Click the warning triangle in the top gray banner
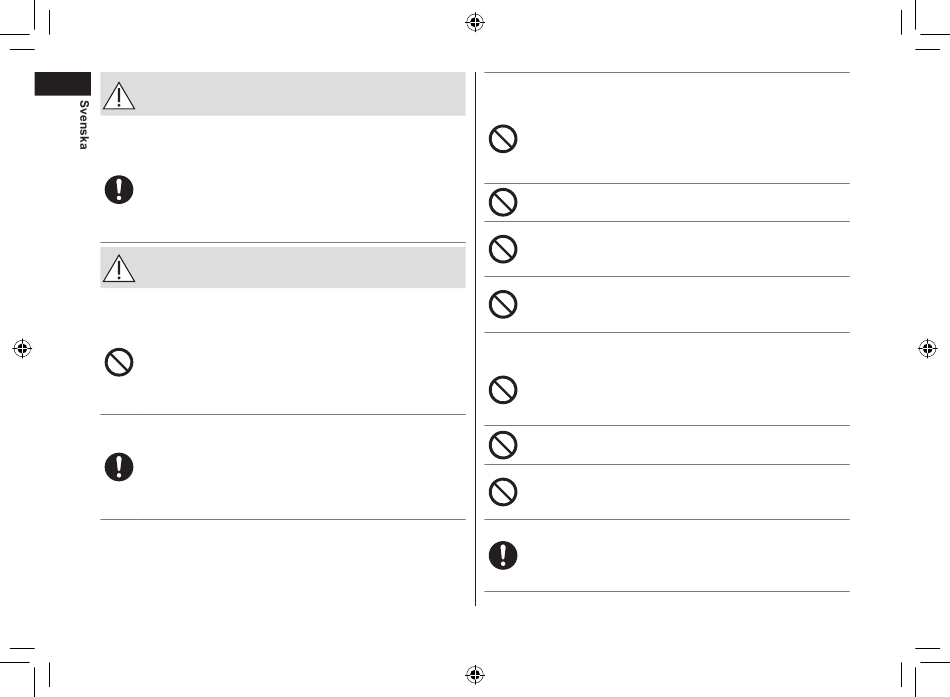Viewport: 950px width, 697px height. tap(119, 96)
